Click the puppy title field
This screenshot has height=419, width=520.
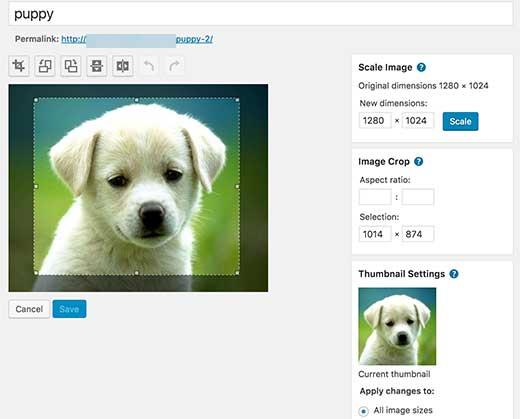260,14
